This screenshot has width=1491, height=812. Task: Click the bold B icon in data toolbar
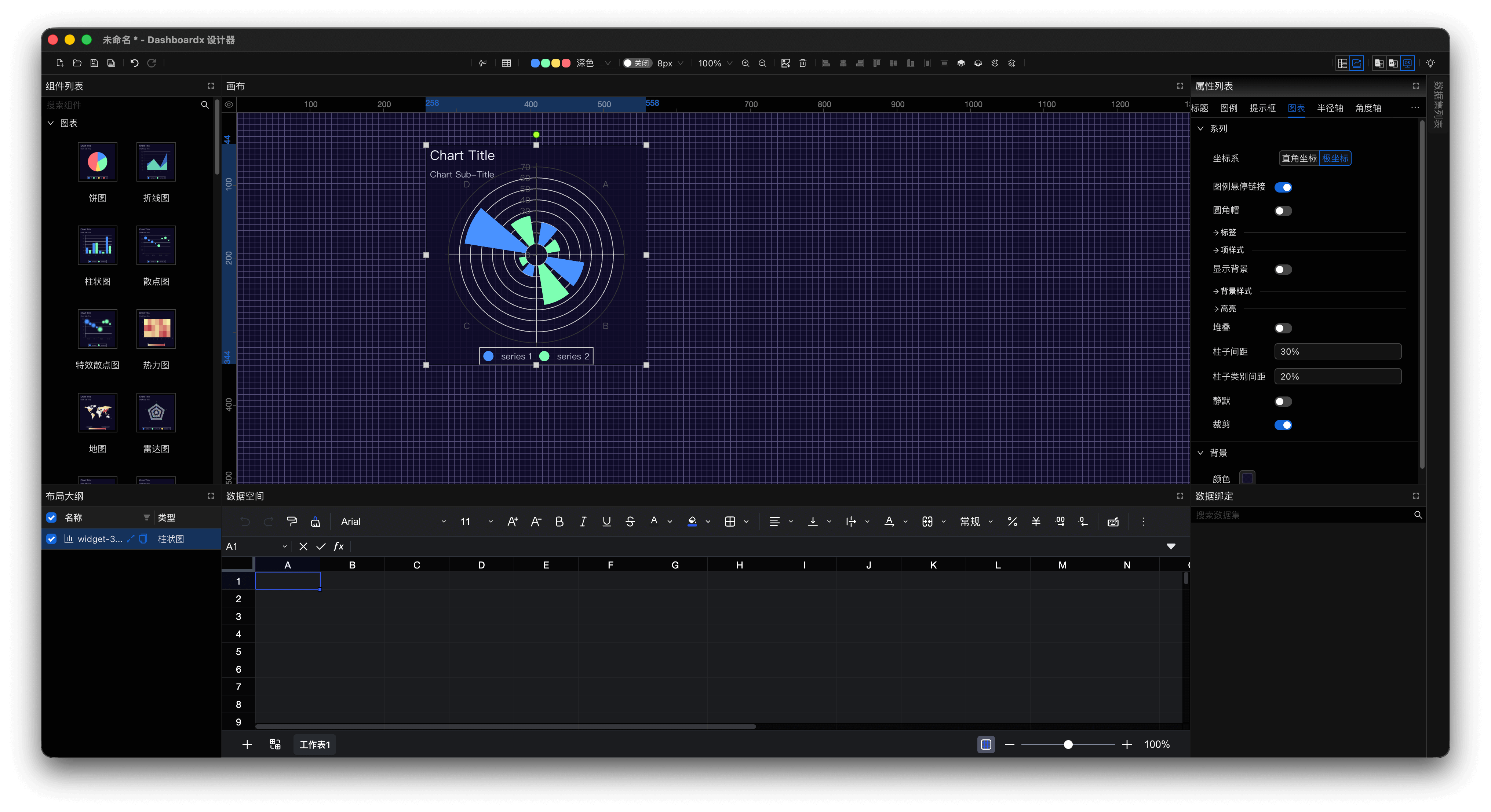click(x=559, y=522)
